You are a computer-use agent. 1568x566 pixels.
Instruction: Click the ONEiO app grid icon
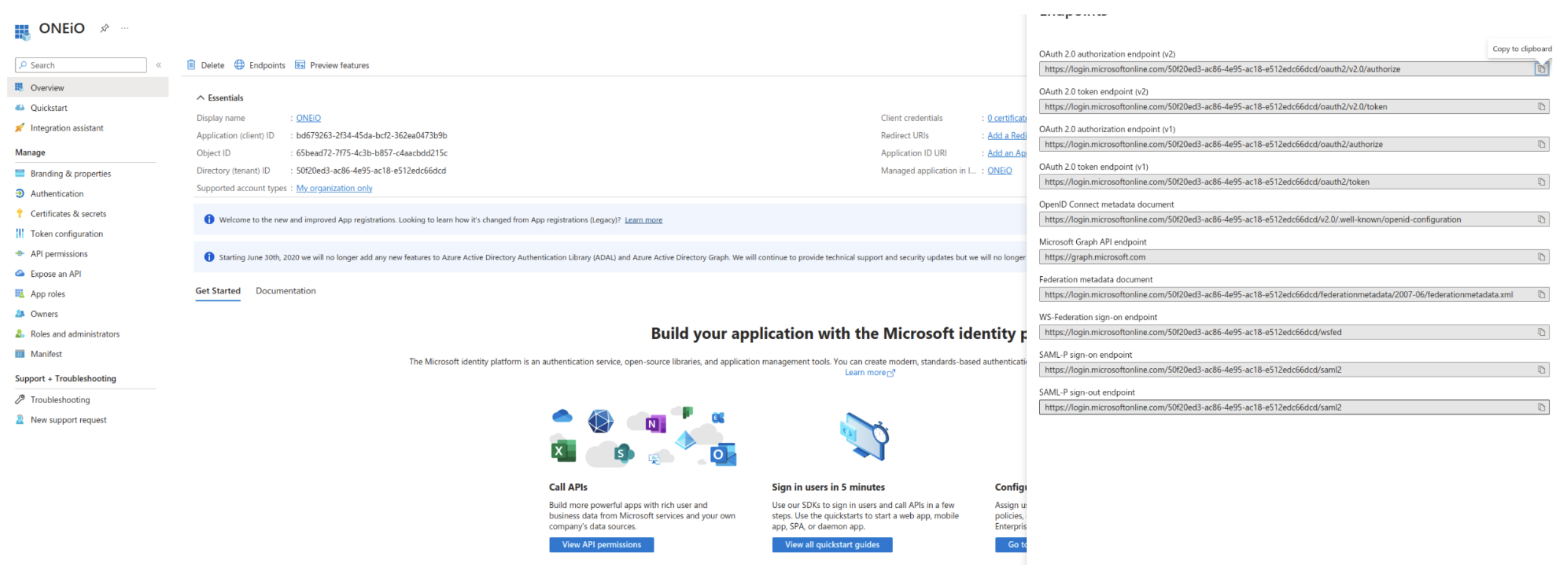23,31
